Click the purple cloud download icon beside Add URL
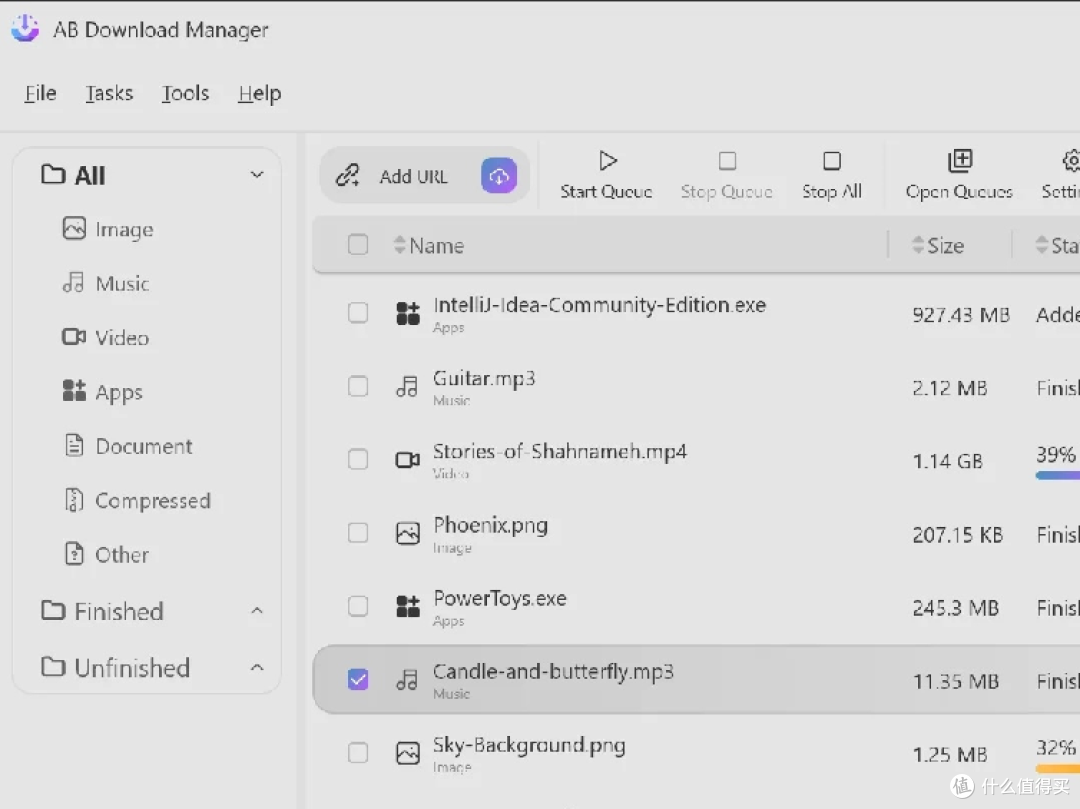Viewport: 1080px width, 809px height. (499, 176)
